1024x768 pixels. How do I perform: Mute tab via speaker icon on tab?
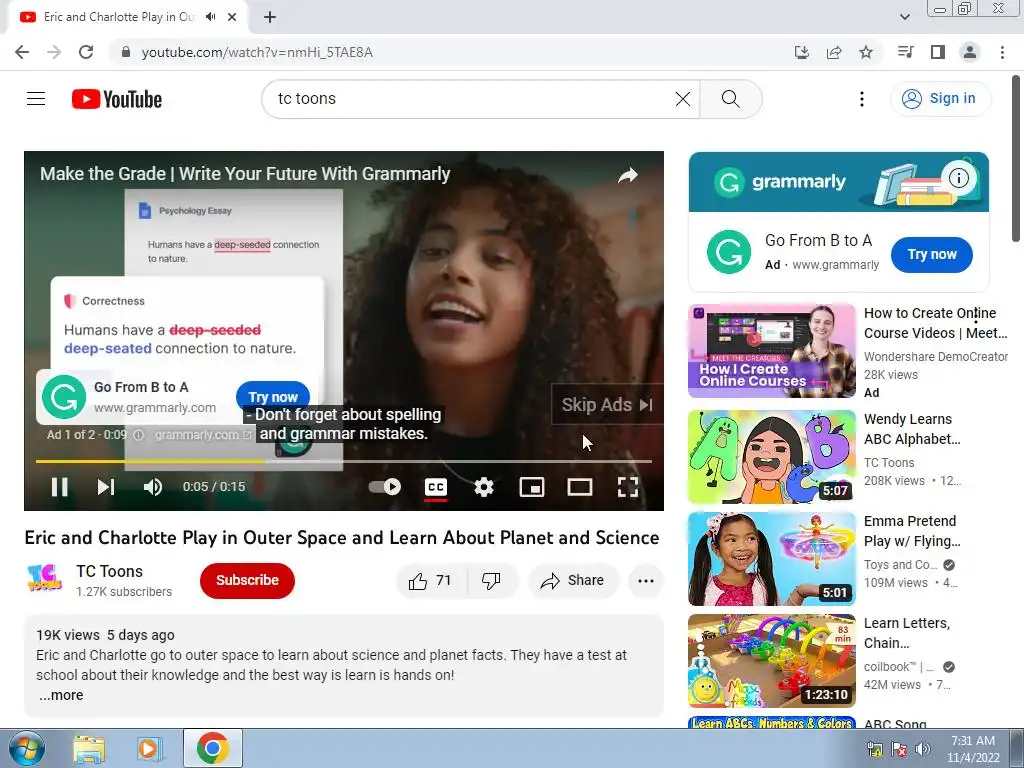click(210, 17)
